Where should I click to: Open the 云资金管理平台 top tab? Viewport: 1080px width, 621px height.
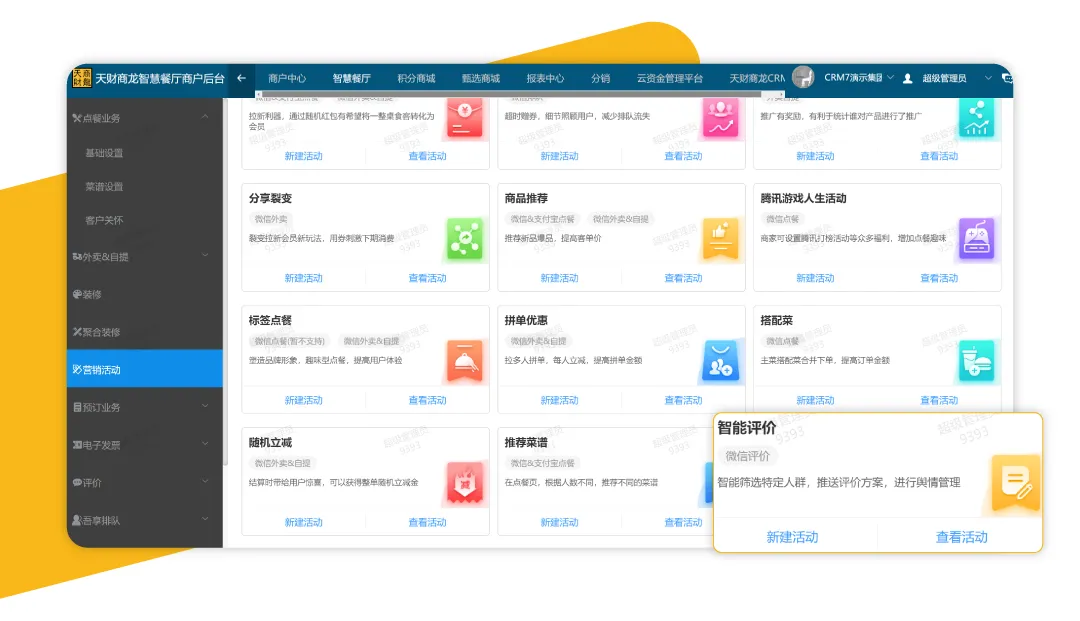pos(669,78)
